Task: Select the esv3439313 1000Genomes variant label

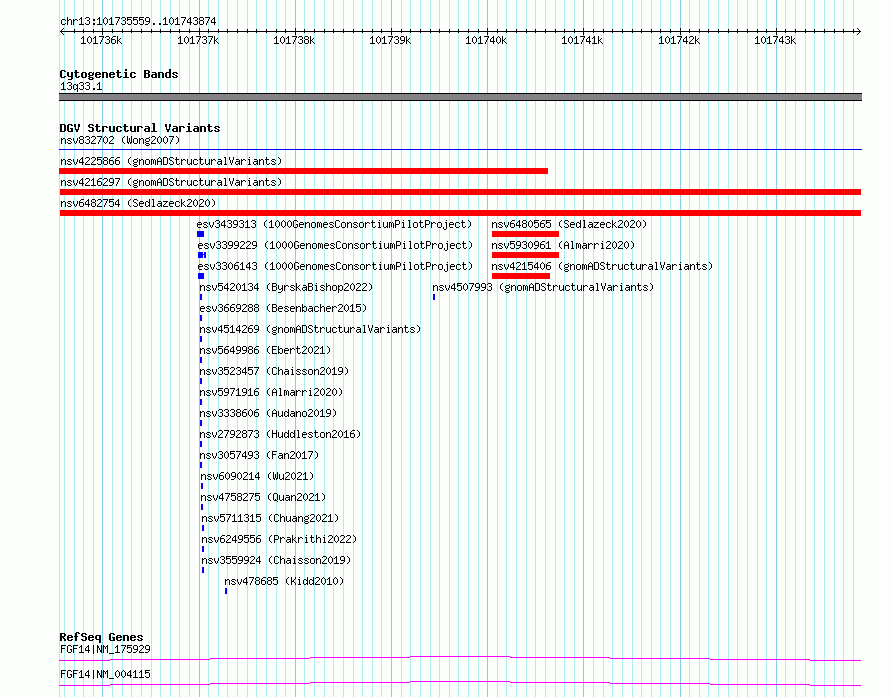Action: (334, 224)
